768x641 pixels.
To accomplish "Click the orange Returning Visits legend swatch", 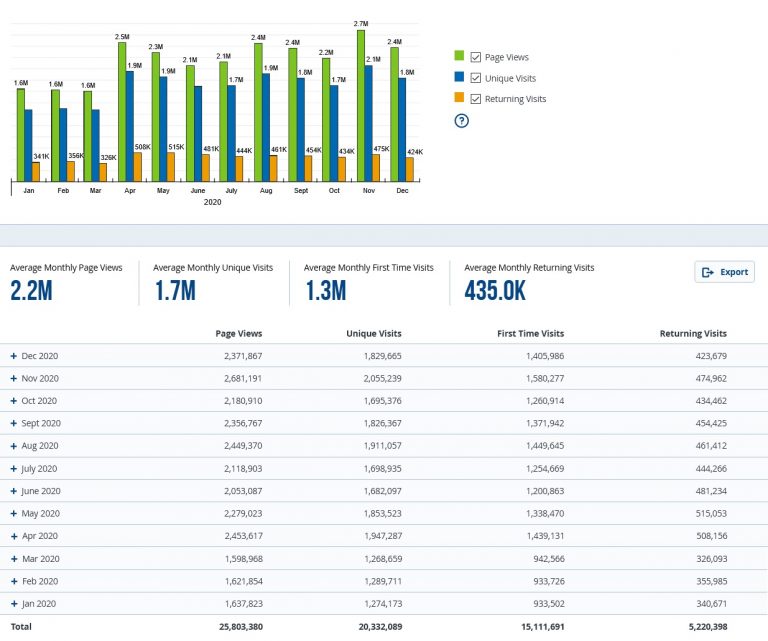I will pyautogui.click(x=459, y=97).
